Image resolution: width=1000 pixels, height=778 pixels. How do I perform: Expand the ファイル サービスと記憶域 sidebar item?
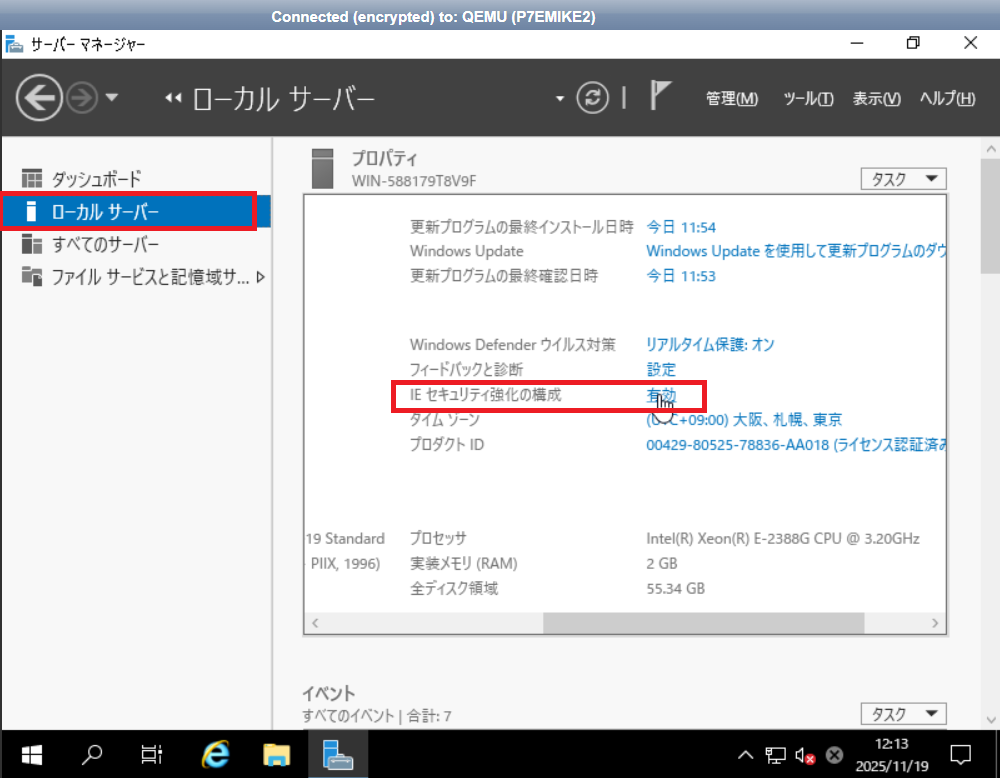(x=261, y=277)
